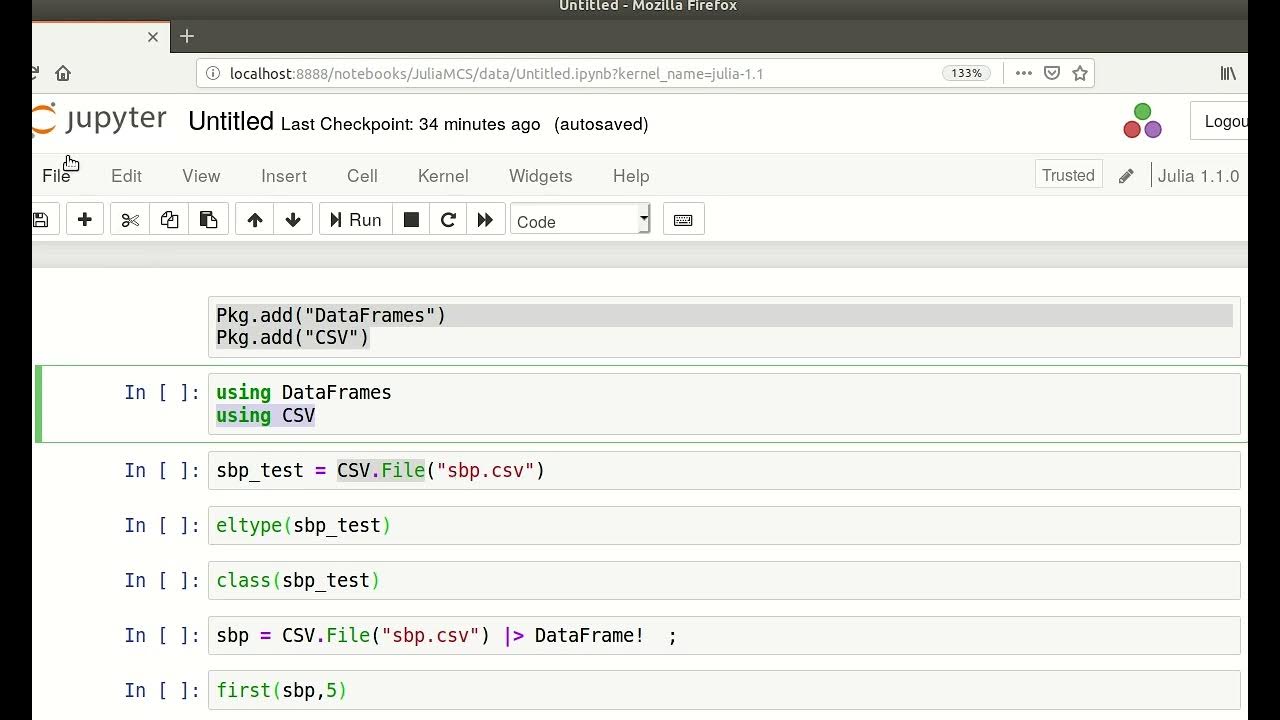
Task: Restart the kernel icon
Action: [448, 220]
